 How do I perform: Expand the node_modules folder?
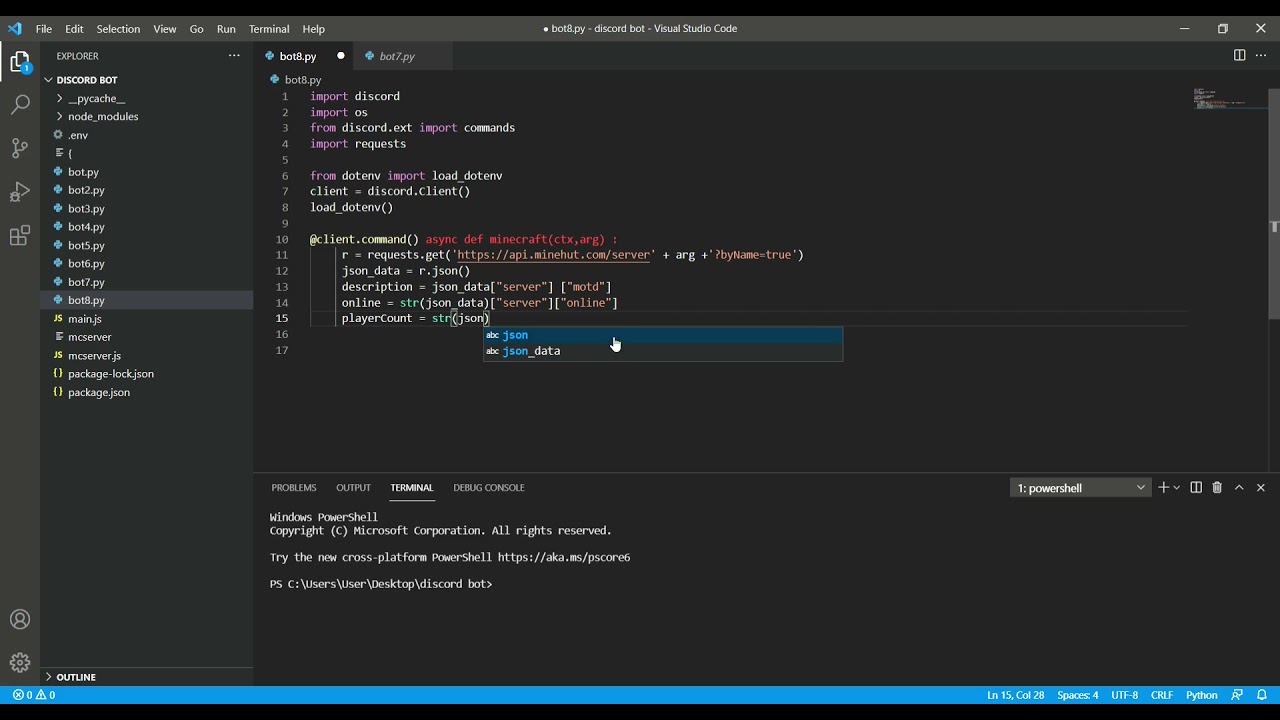click(103, 117)
